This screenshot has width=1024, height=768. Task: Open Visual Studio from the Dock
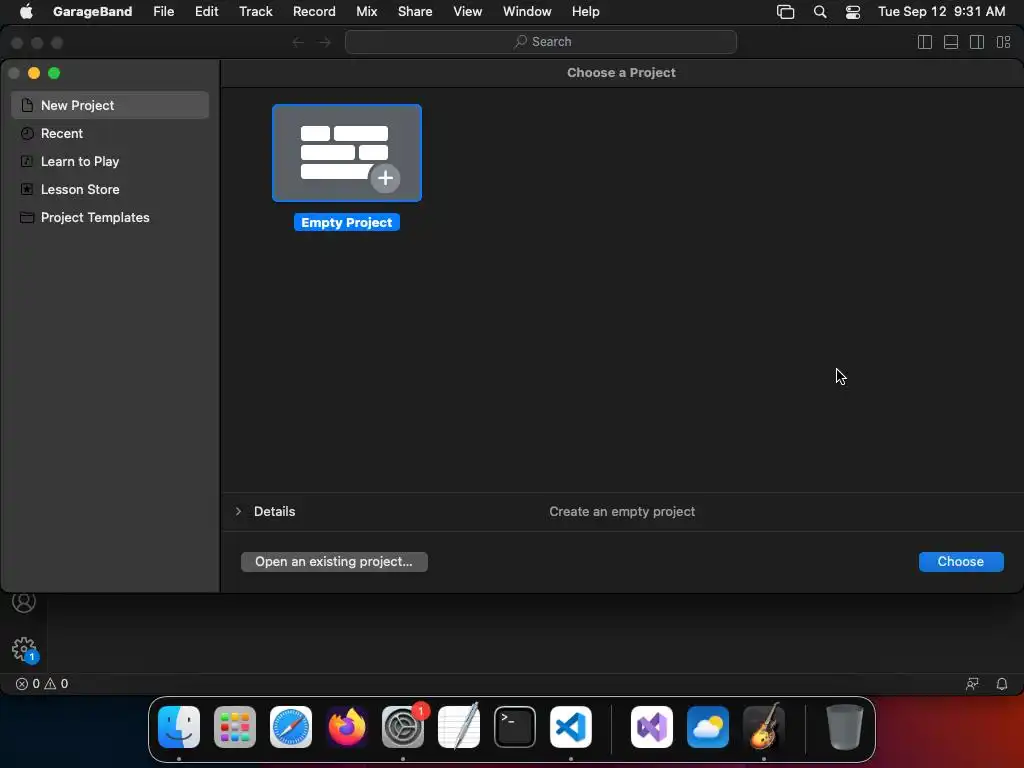[652, 727]
